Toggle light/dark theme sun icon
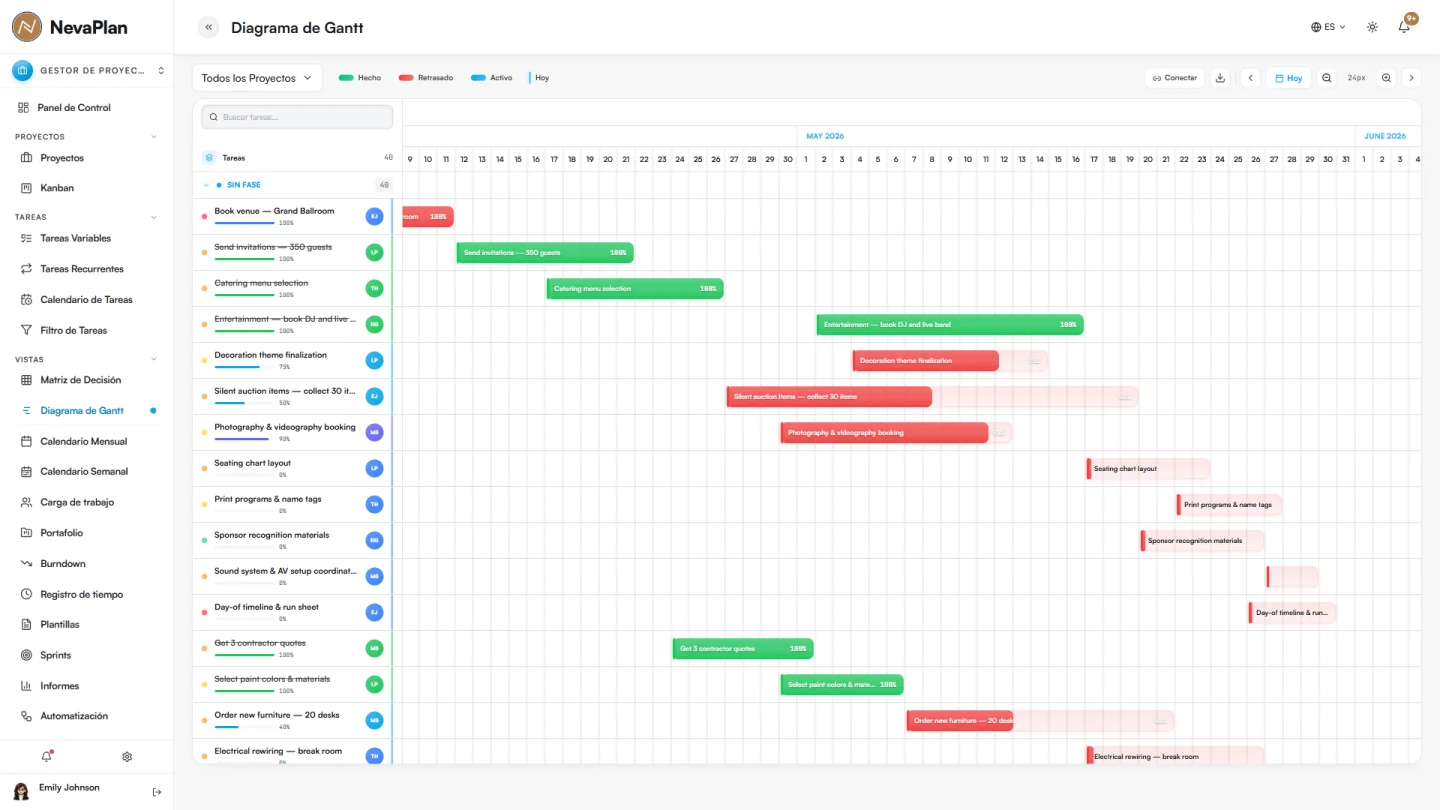The image size is (1440, 810). [x=1372, y=27]
